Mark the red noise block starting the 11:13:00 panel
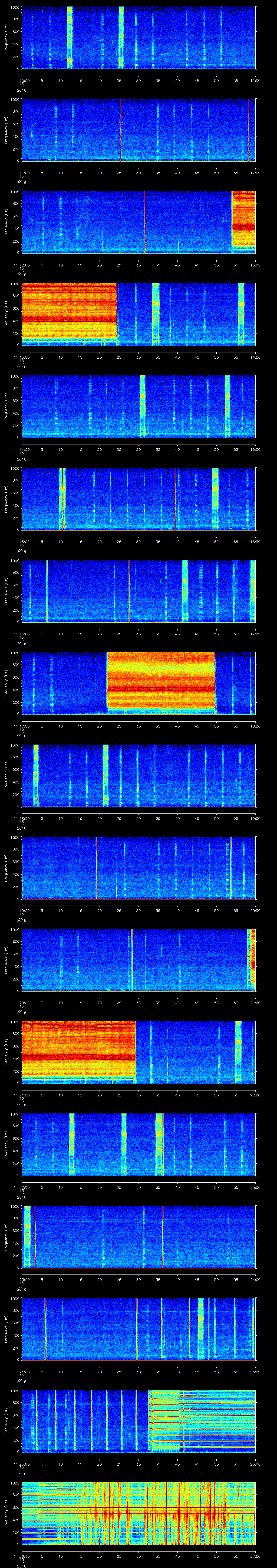 point(70,312)
